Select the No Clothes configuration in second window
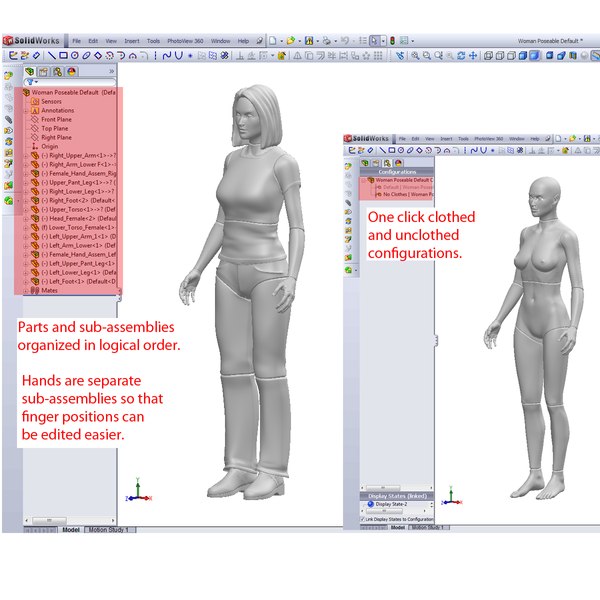600x600 pixels. [x=404, y=195]
